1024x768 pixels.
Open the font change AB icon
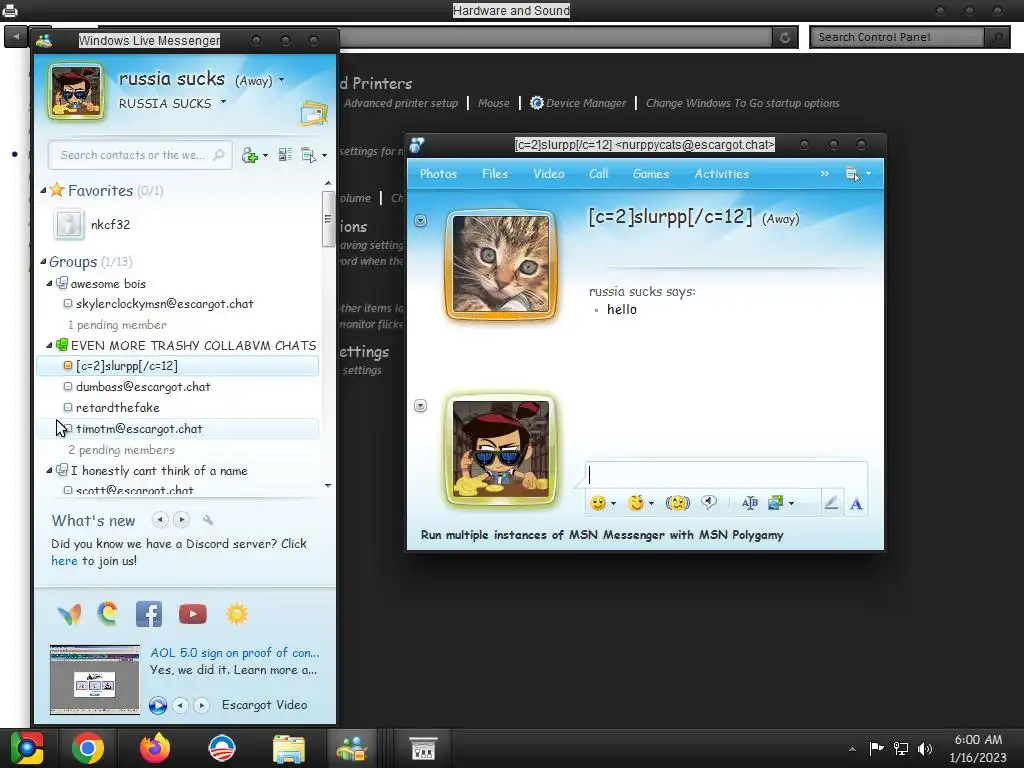tap(750, 502)
